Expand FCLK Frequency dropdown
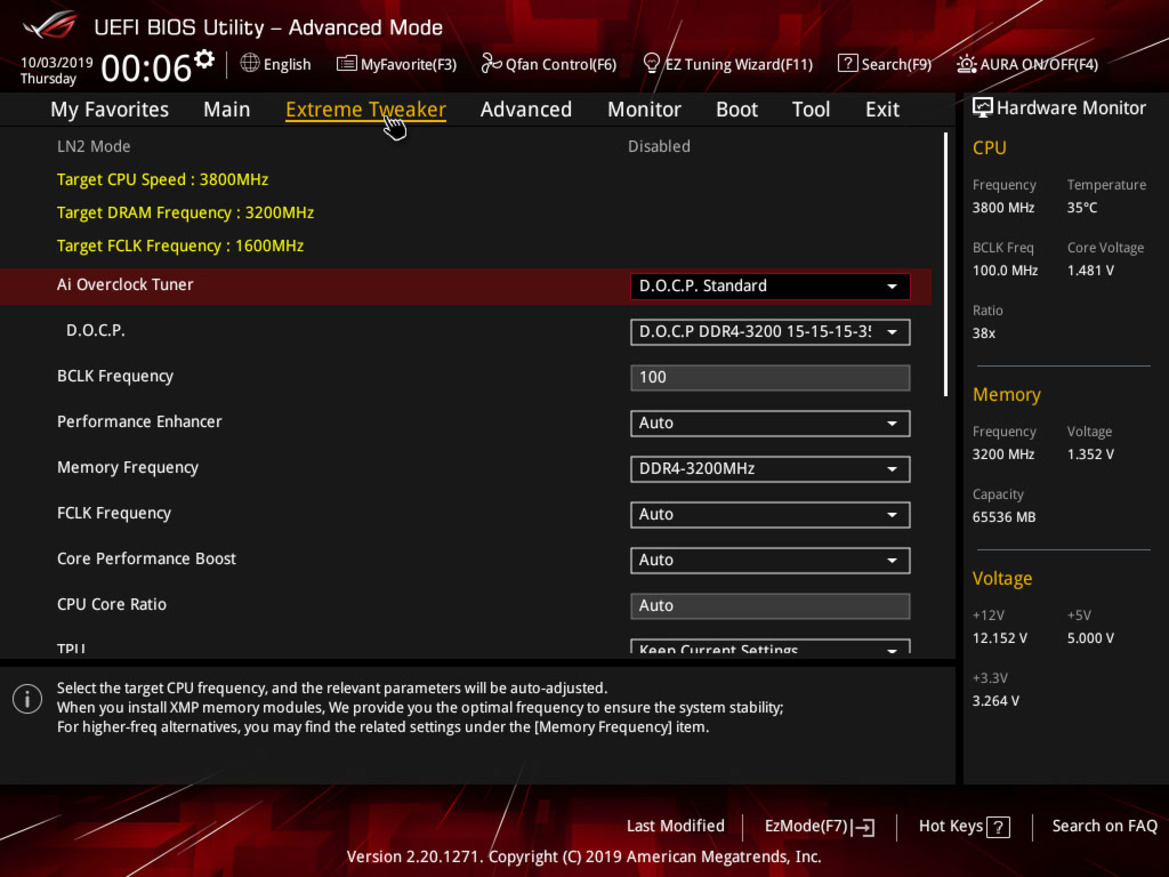 click(769, 515)
